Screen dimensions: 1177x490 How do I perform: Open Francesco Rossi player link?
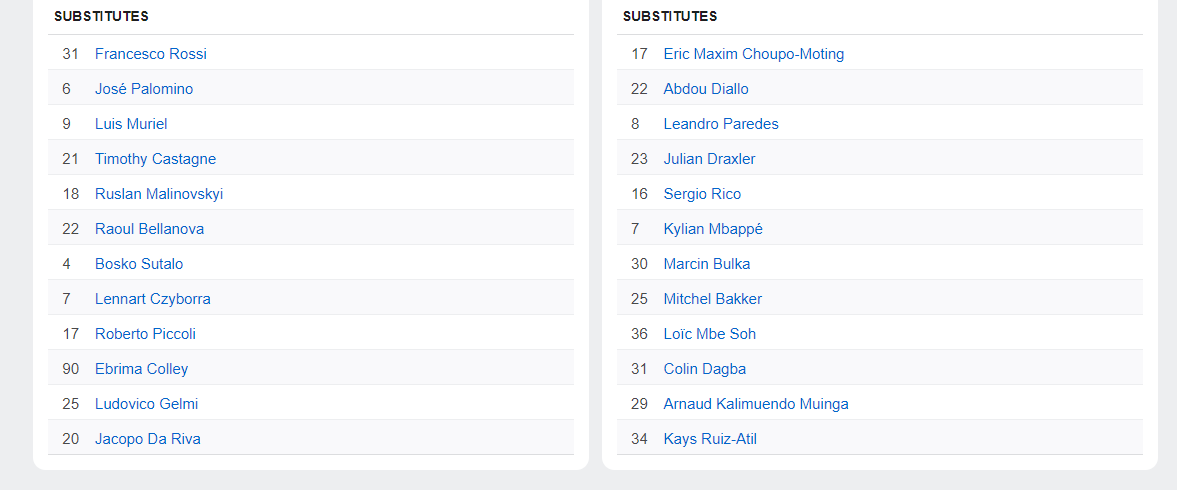pyautogui.click(x=150, y=54)
